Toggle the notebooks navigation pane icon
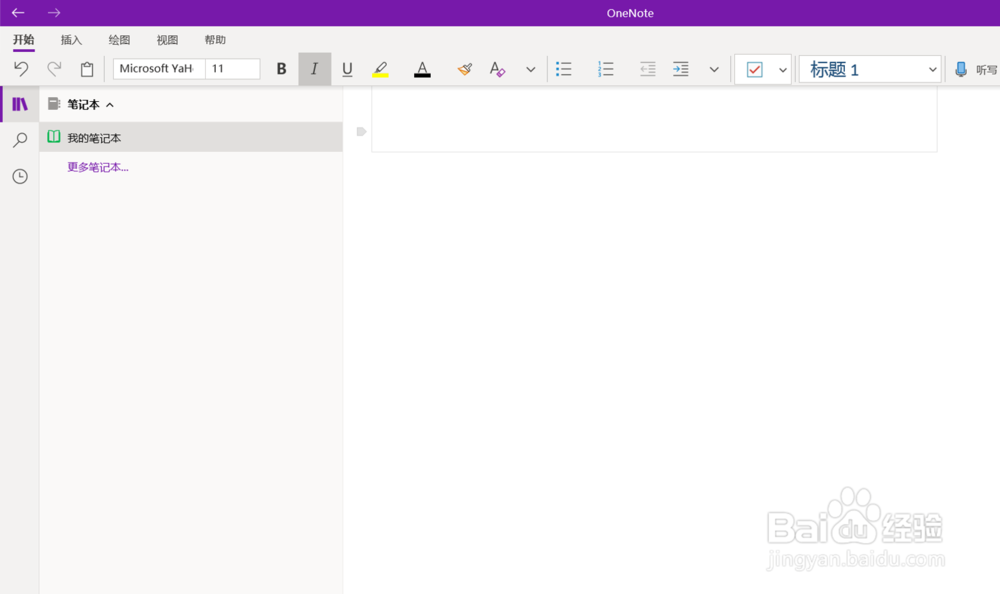Image resolution: width=1000 pixels, height=594 pixels. pyautogui.click(x=20, y=104)
